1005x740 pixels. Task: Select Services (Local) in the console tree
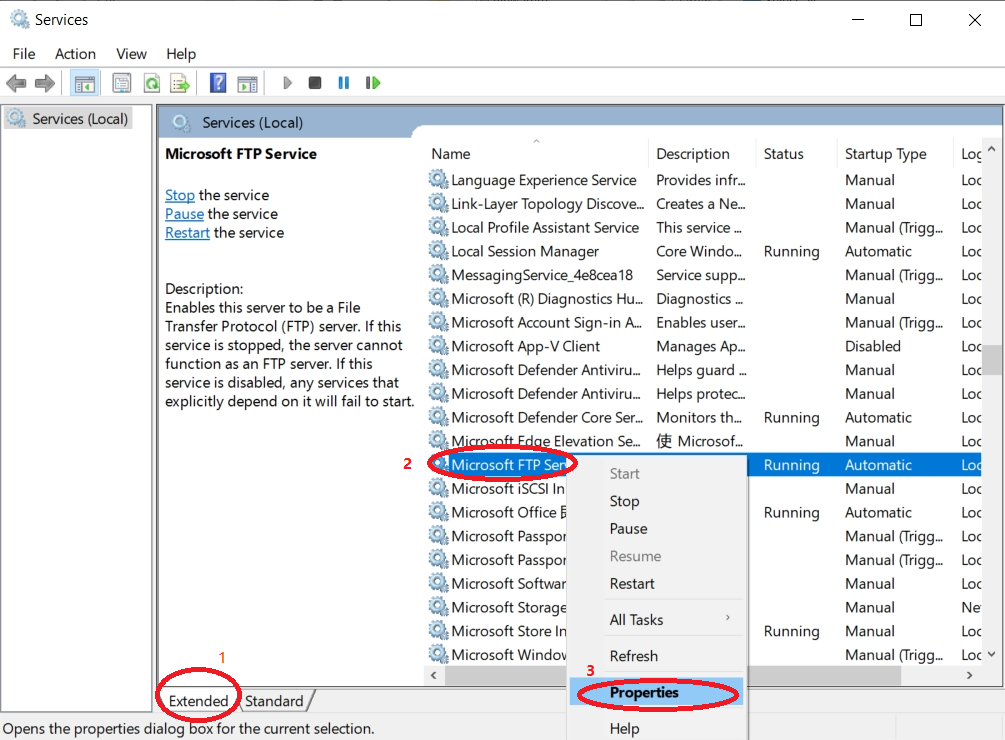(68, 119)
